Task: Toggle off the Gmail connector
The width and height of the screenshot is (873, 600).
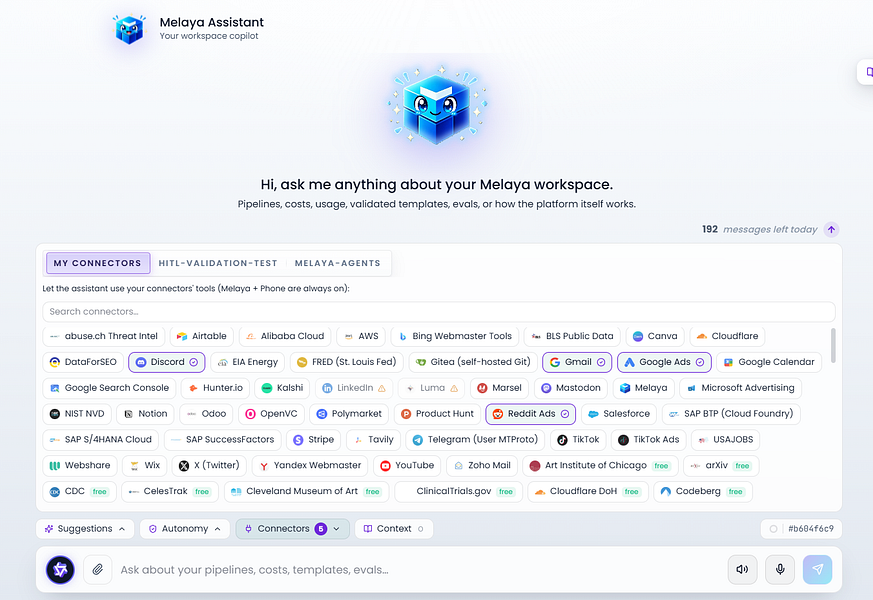Action: [x=577, y=362]
